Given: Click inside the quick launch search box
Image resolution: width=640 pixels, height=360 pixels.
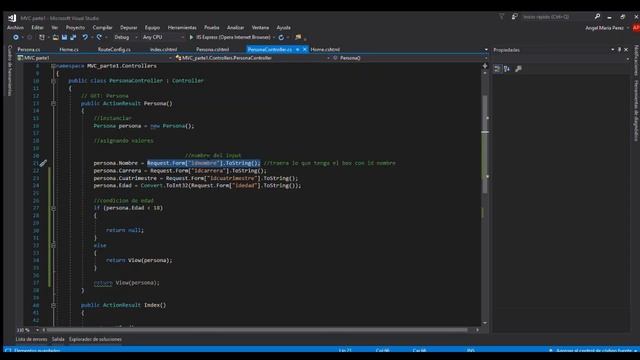Looking at the screenshot, I should click(x=556, y=17).
